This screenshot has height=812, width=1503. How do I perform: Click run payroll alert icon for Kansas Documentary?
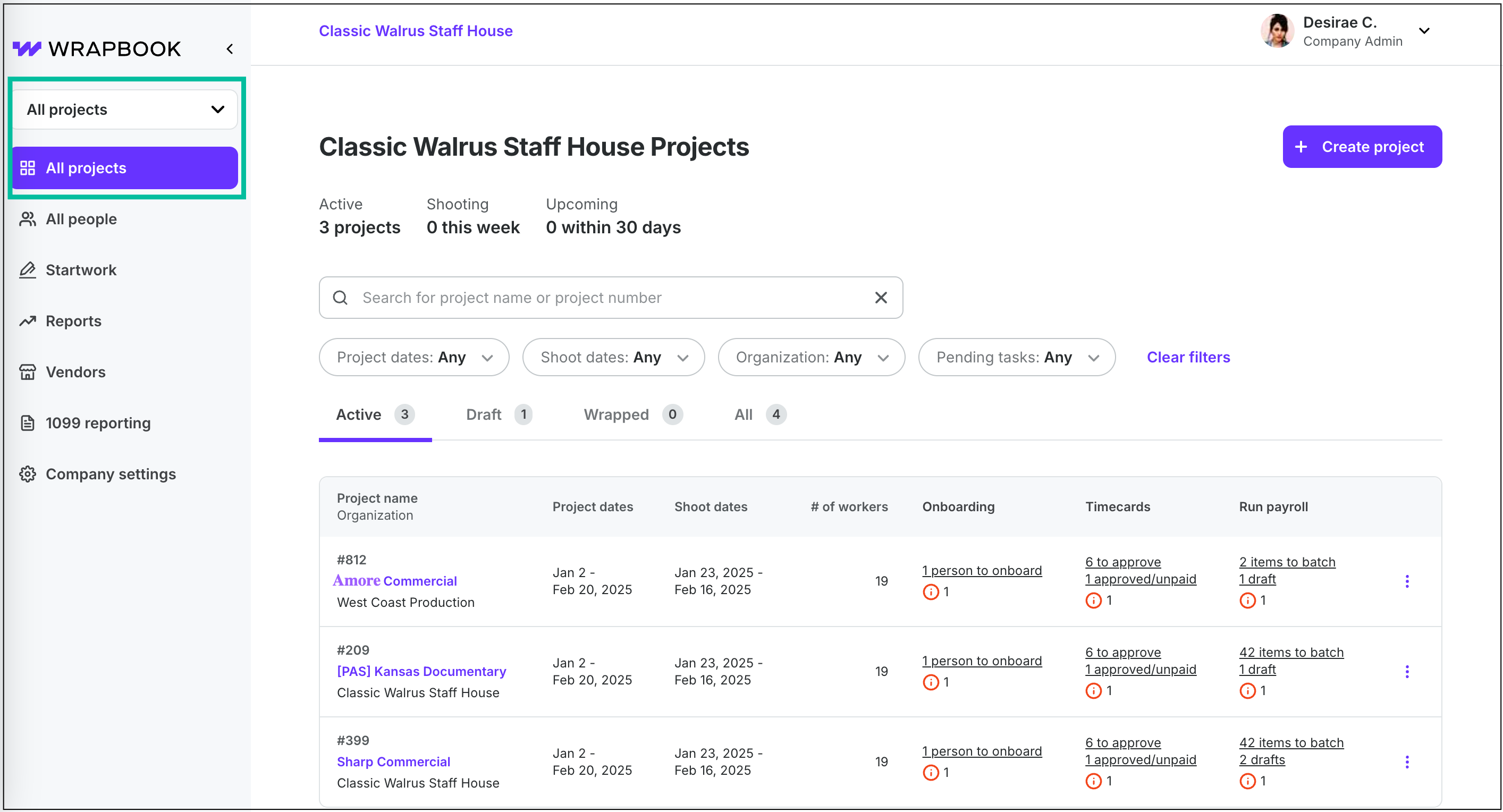pos(1247,691)
